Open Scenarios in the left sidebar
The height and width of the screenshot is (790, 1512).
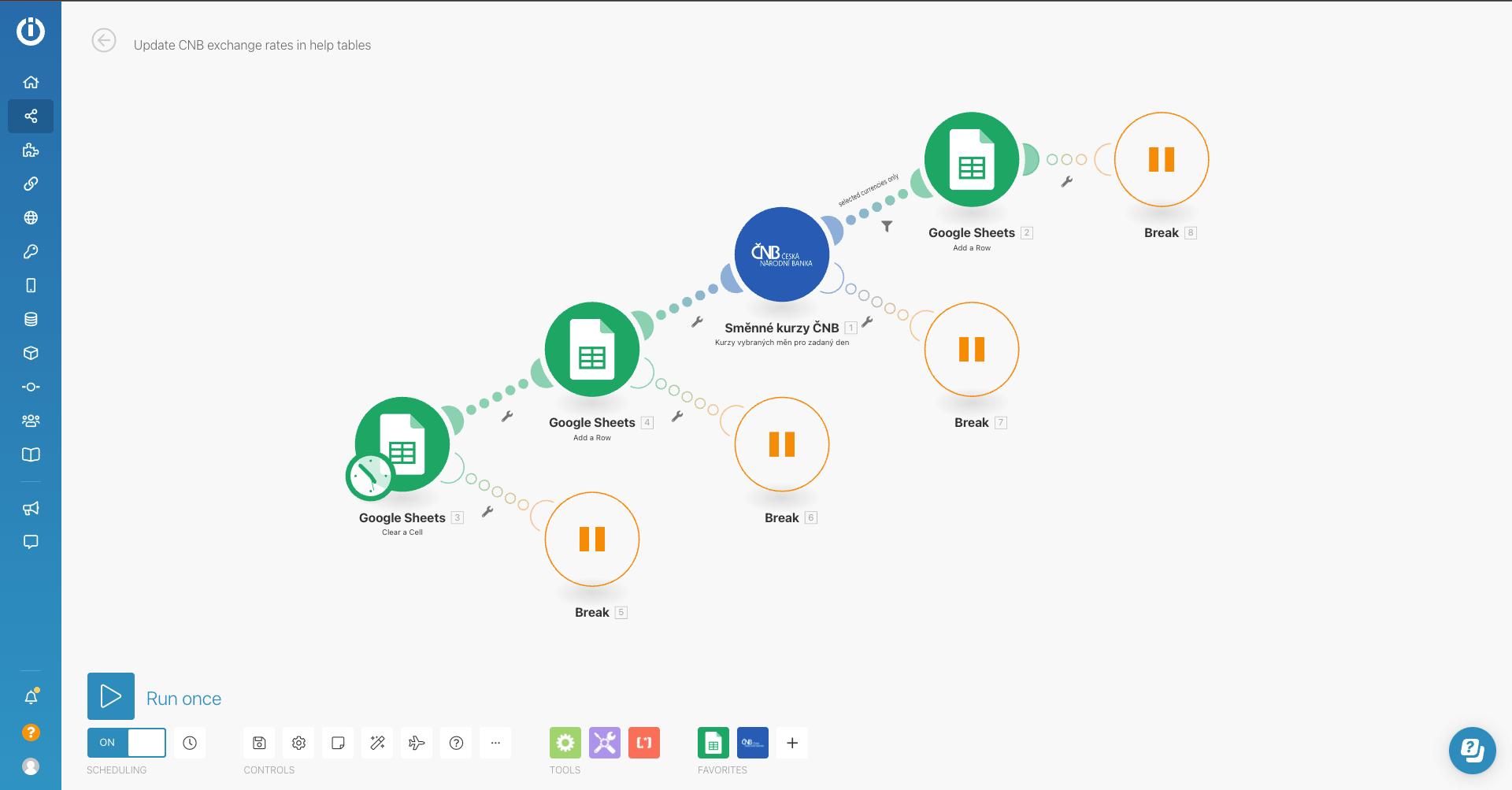tap(31, 117)
